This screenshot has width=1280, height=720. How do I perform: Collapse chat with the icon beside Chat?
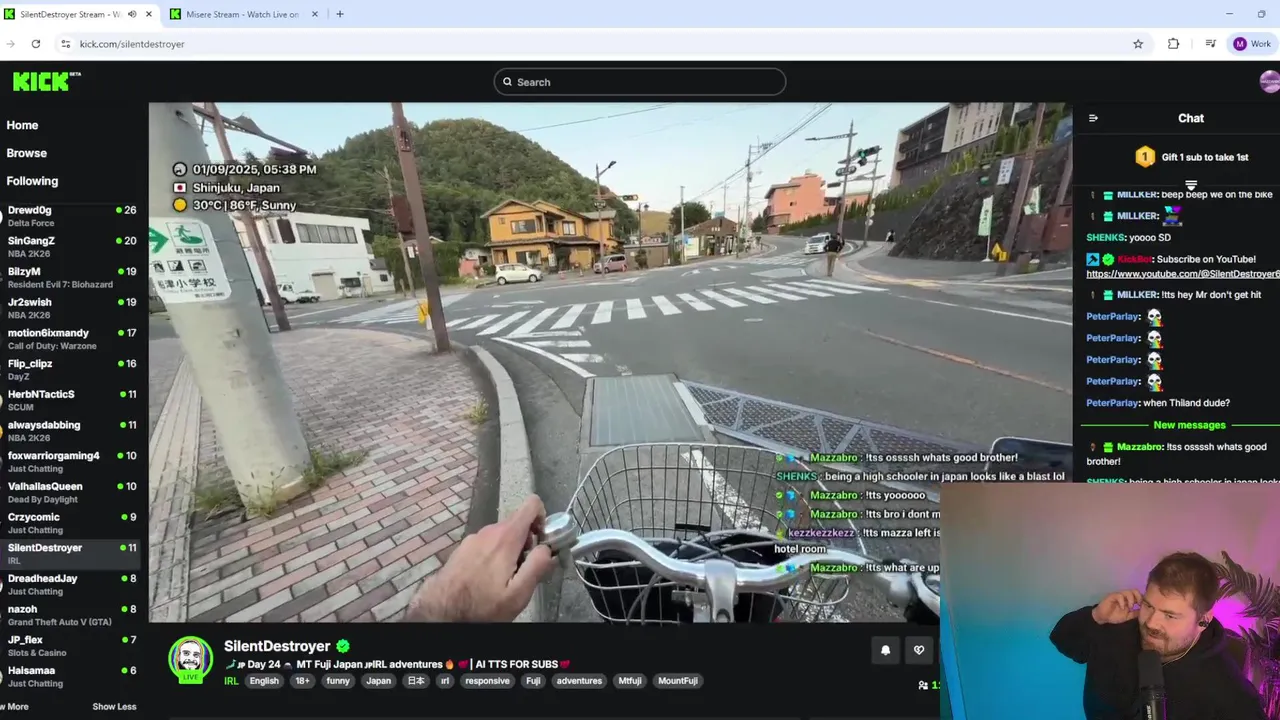pyautogui.click(x=1093, y=118)
